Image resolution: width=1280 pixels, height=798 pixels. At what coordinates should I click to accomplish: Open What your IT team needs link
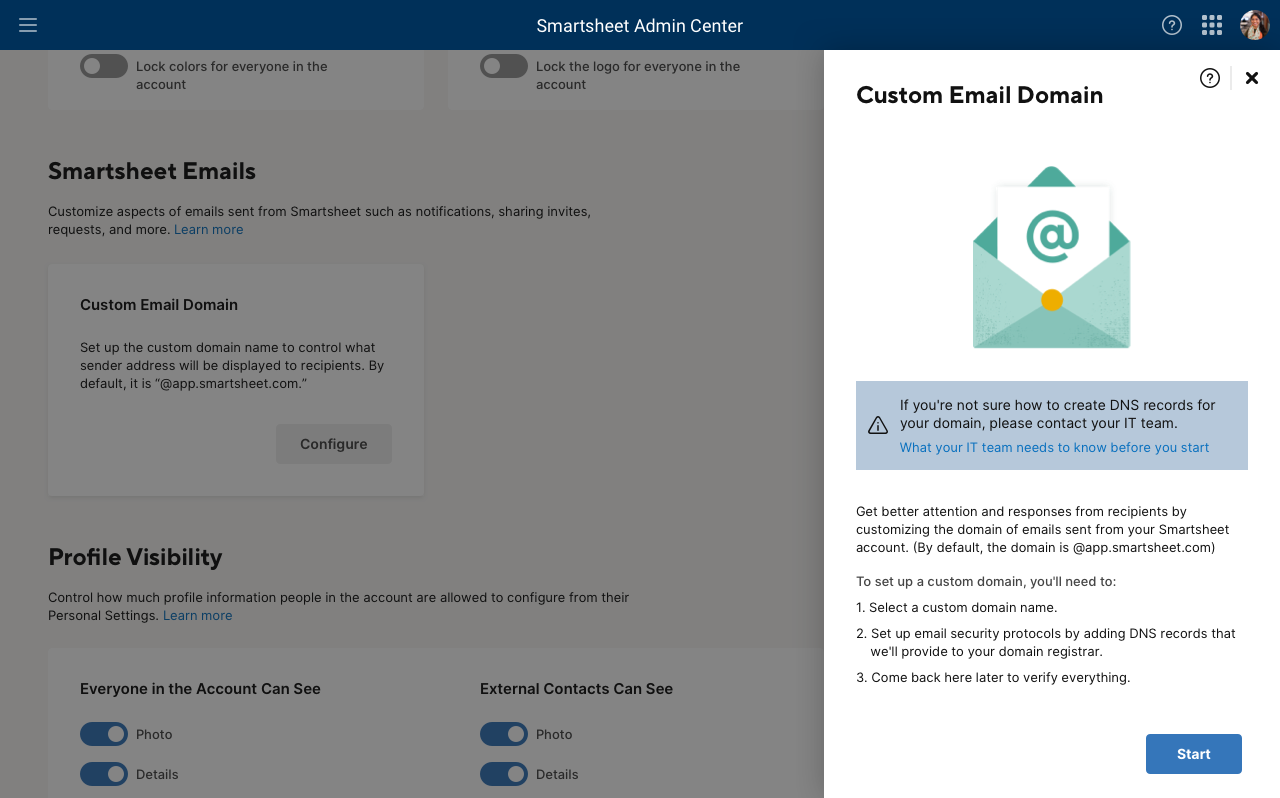click(x=1054, y=447)
